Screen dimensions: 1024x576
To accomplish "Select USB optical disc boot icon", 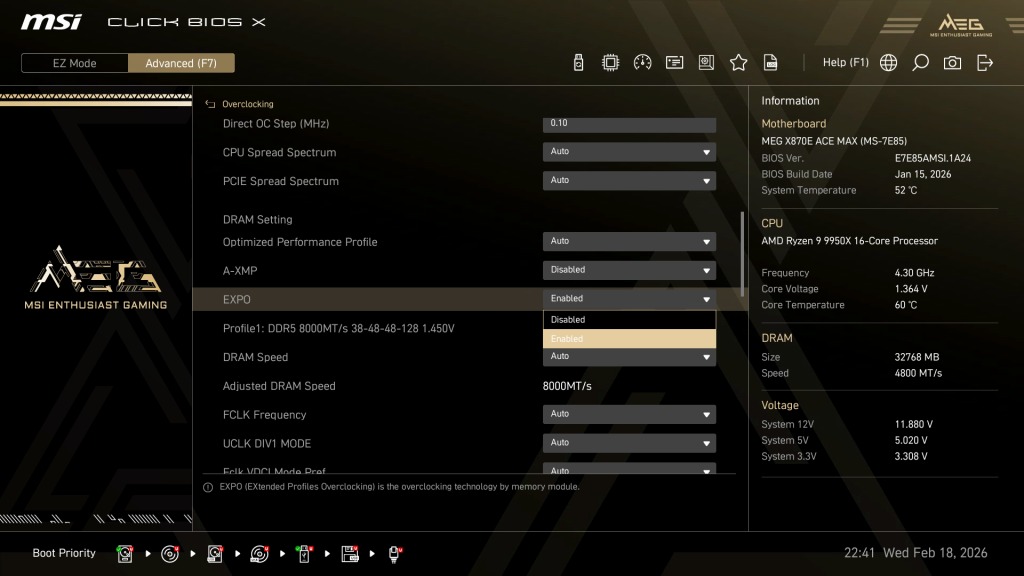I will point(259,554).
